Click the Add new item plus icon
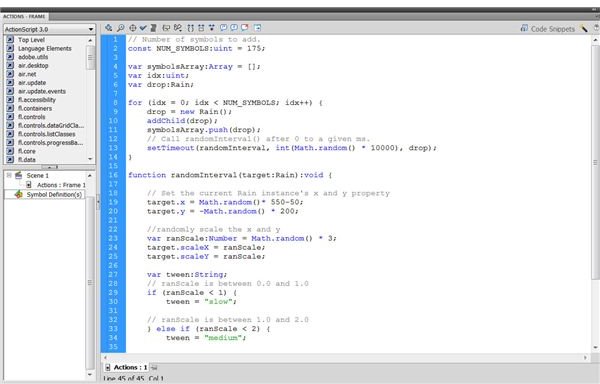Image resolution: width=600 pixels, height=384 pixels. pyautogui.click(x=109, y=28)
